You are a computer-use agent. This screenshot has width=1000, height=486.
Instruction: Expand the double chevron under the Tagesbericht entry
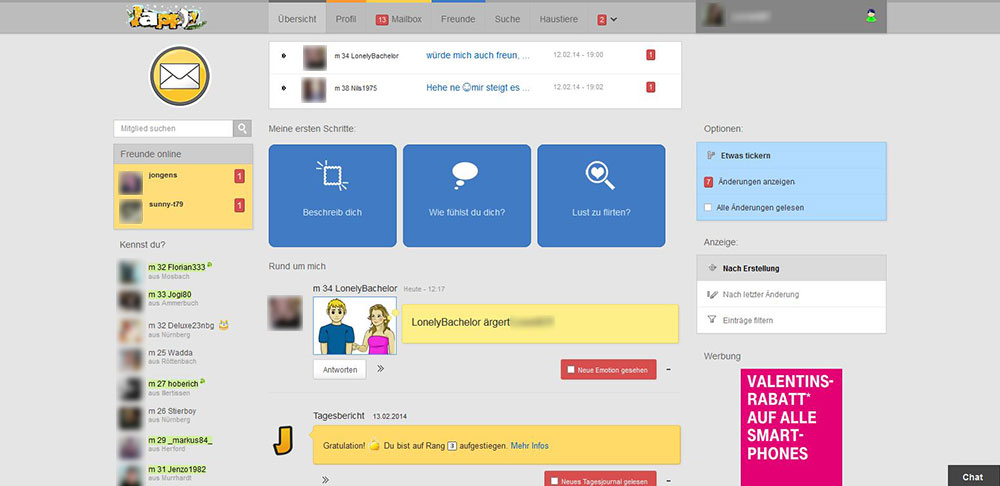tap(325, 480)
